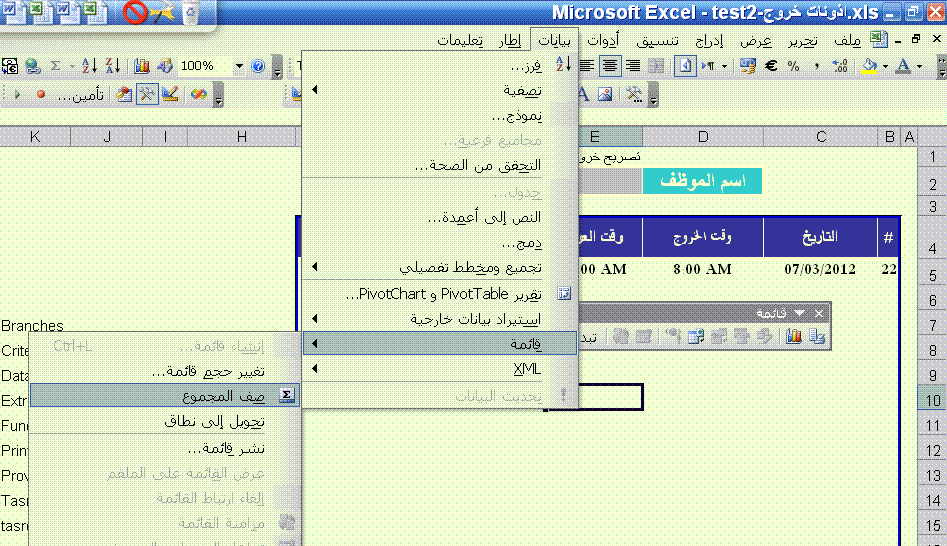Toggle the Control Toolbox icon

[147, 94]
